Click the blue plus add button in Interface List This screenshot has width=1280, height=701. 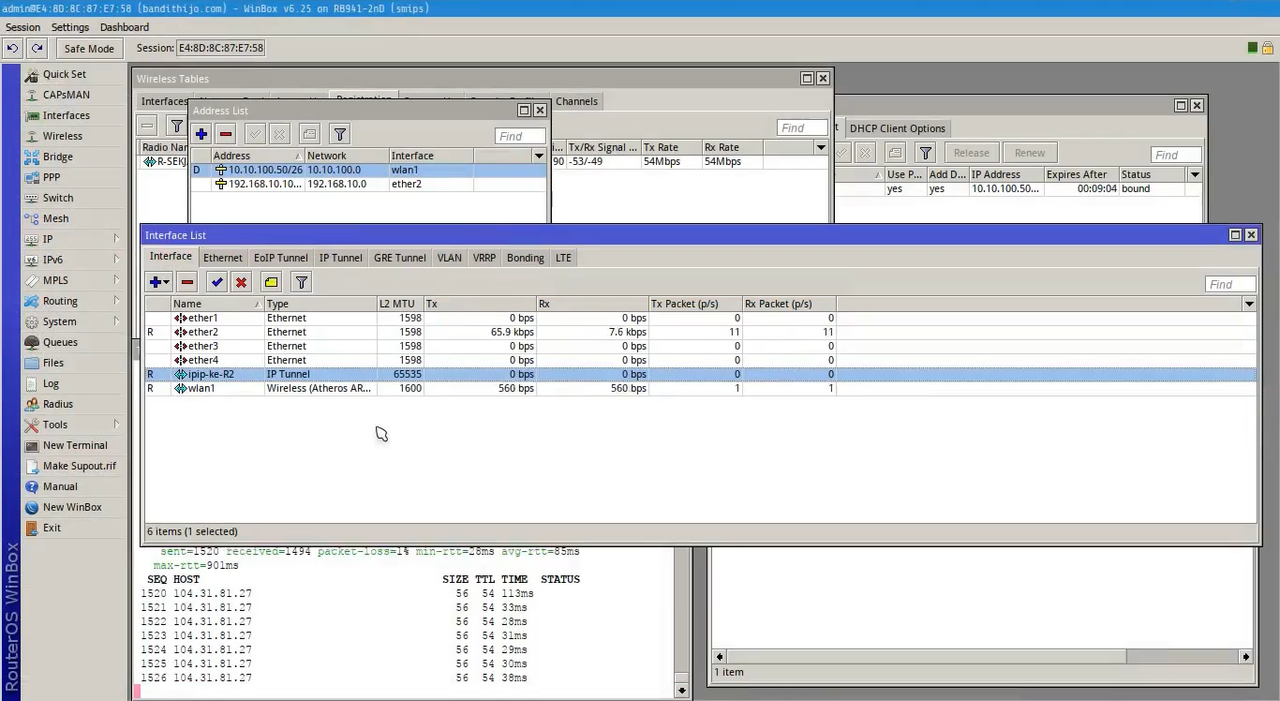point(155,282)
